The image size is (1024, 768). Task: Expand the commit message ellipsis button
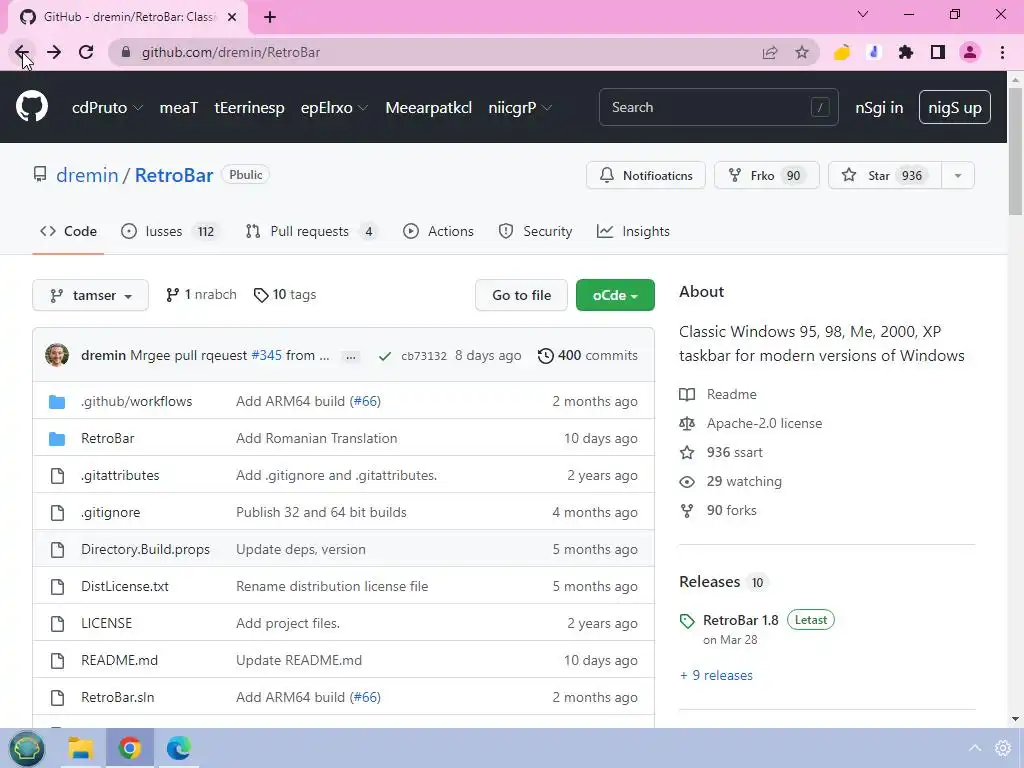tap(351, 357)
